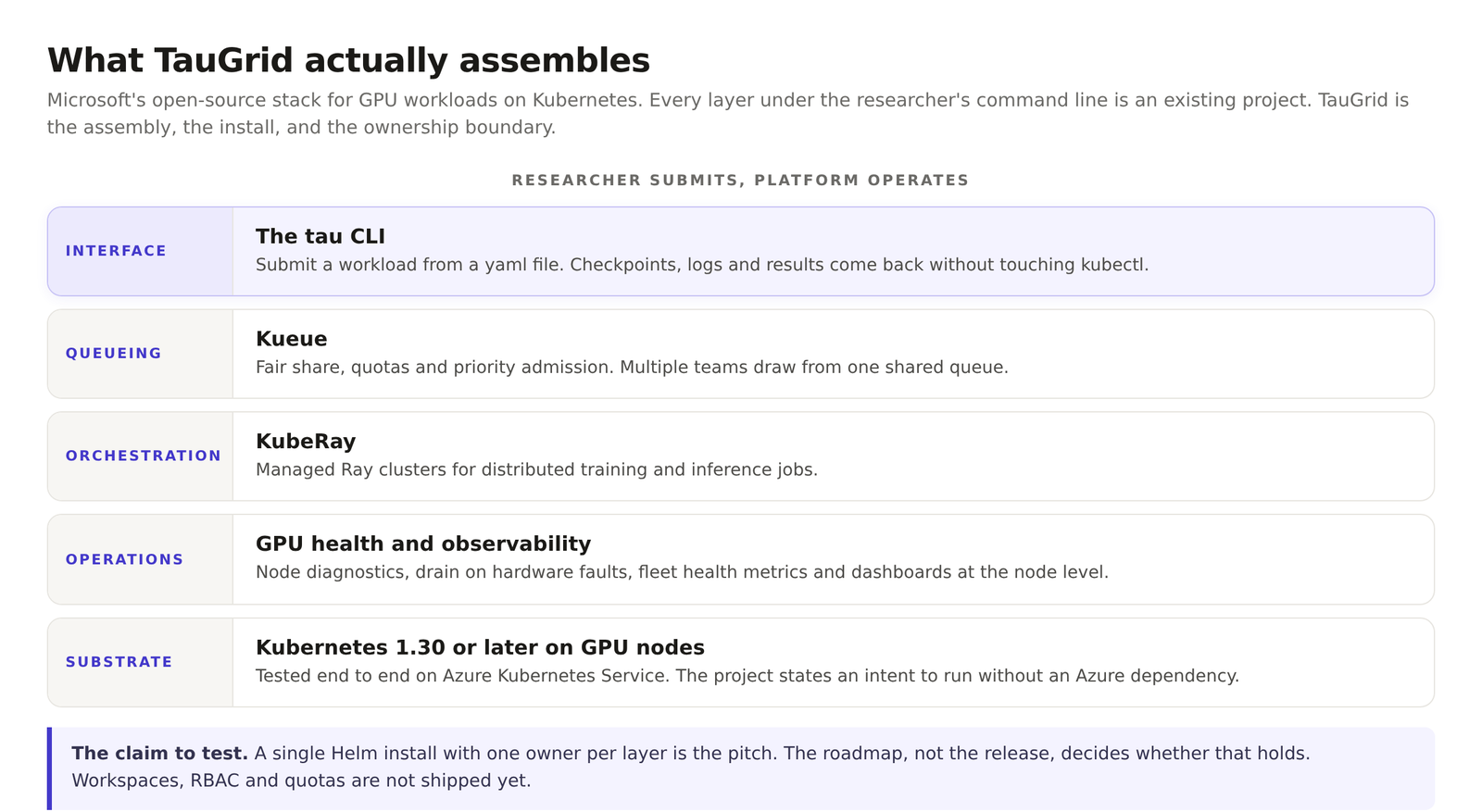This screenshot has width=1482, height=812.
Task: Click 'The tau CLI' title
Action: tap(320, 236)
